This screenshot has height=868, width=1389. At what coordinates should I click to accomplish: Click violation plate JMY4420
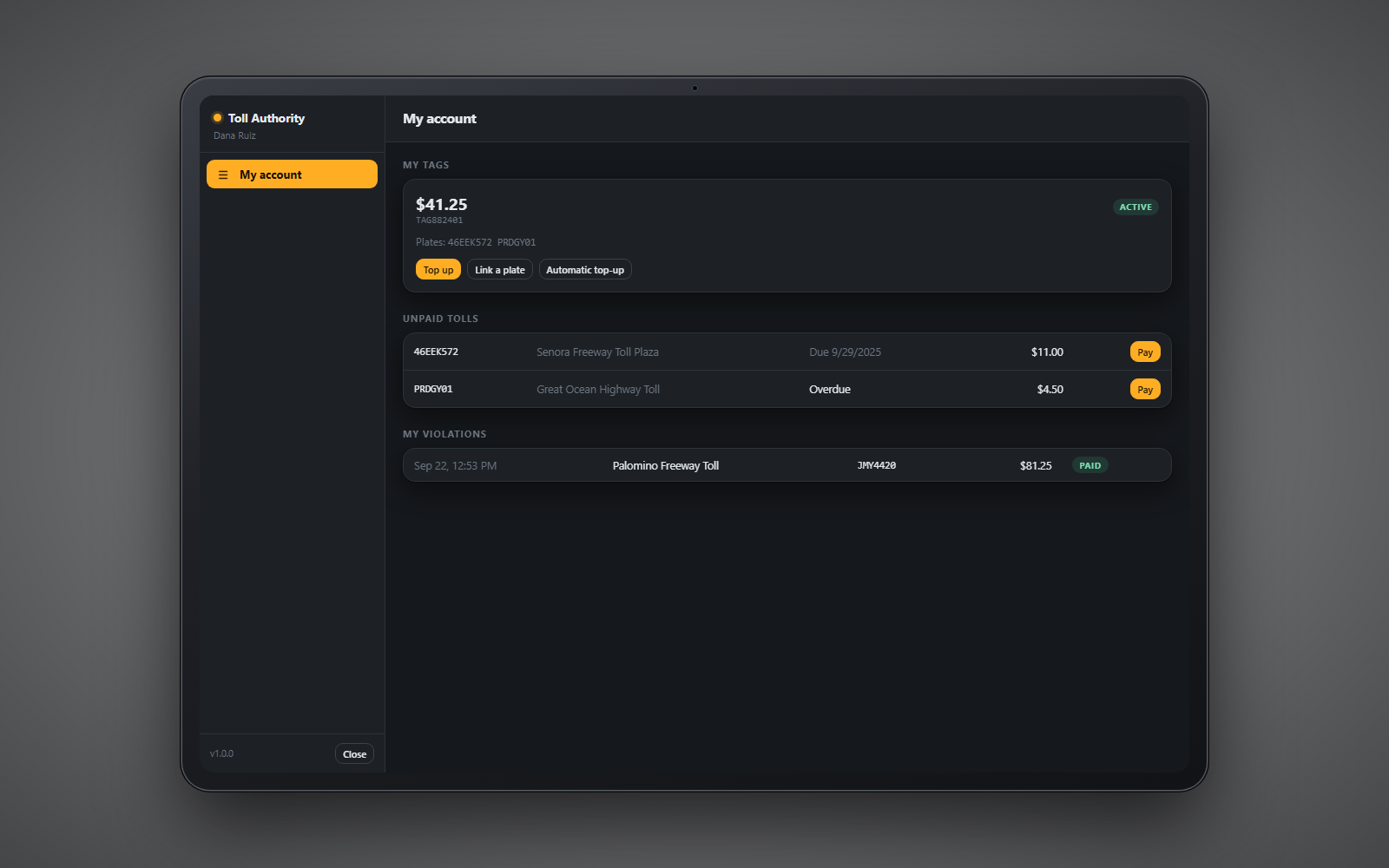[x=876, y=465]
